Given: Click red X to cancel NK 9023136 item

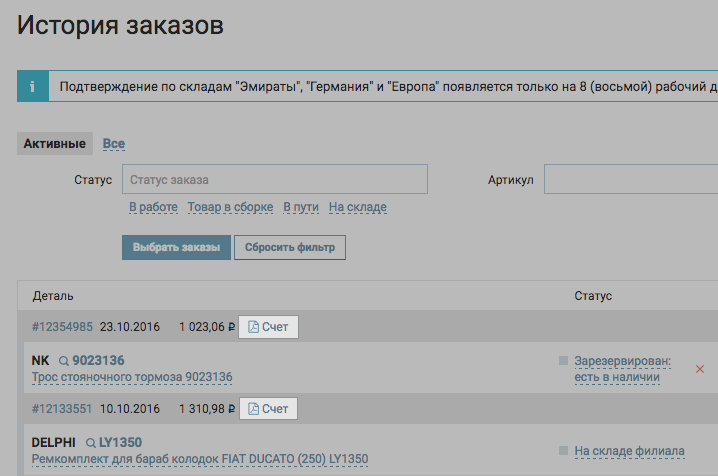Looking at the screenshot, I should [x=700, y=369].
